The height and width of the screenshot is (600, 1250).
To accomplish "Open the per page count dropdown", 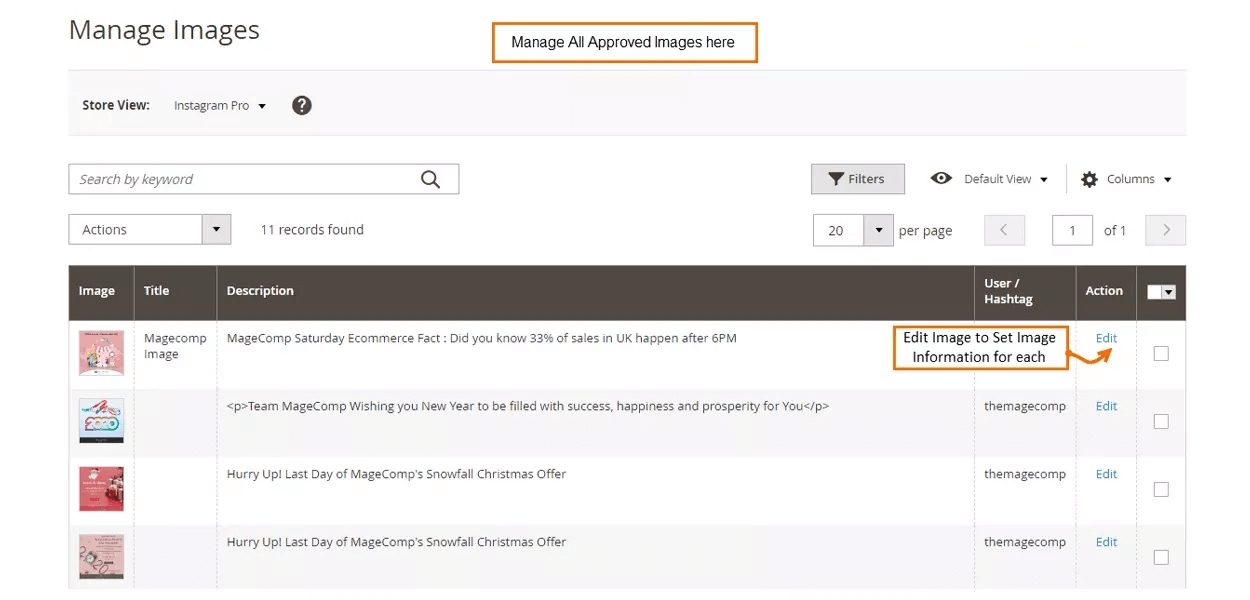I will coord(878,230).
